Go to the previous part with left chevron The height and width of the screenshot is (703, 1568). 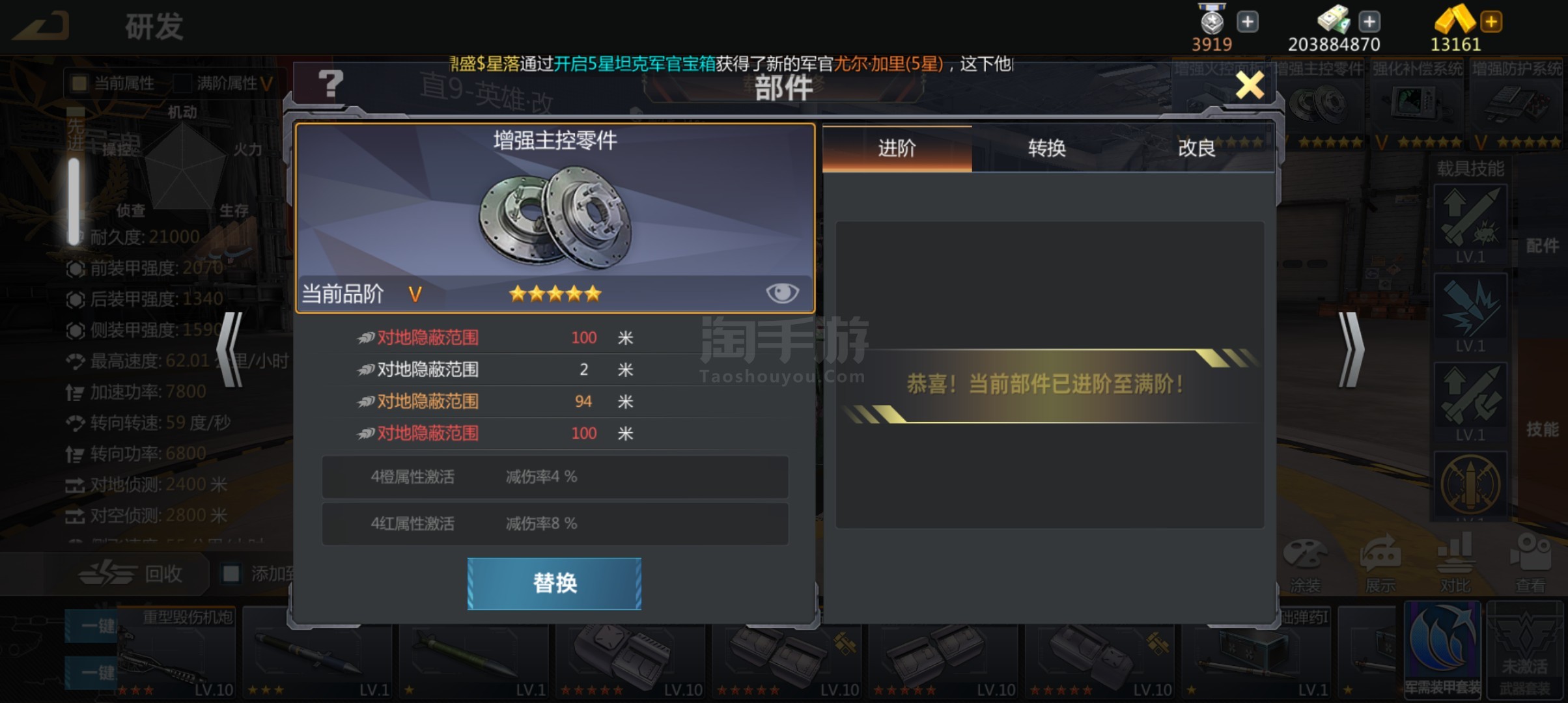230,350
